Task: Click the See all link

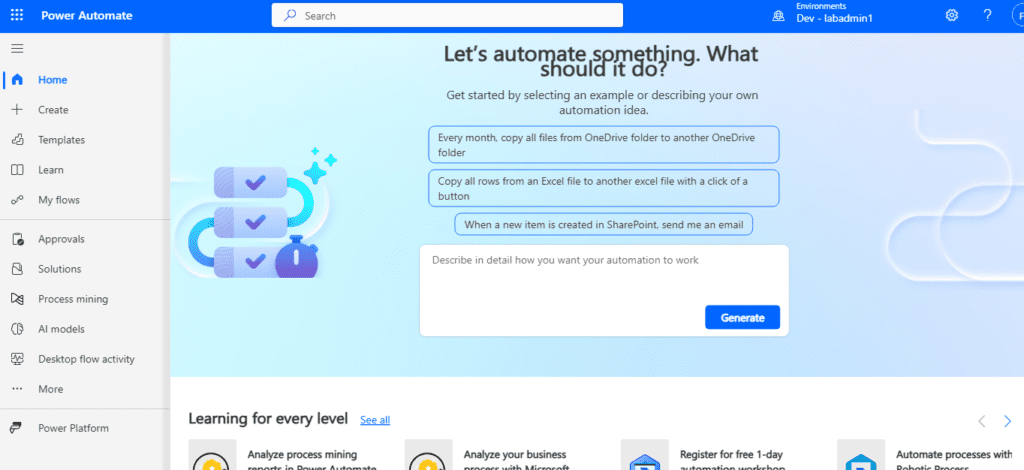Action: (x=375, y=420)
